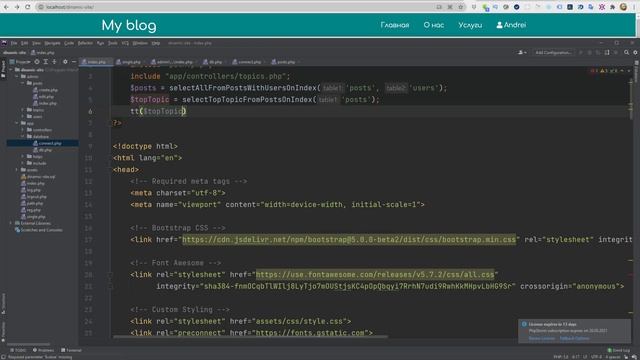Open the TODO tool window
The height and width of the screenshot is (360, 640).
18,350
